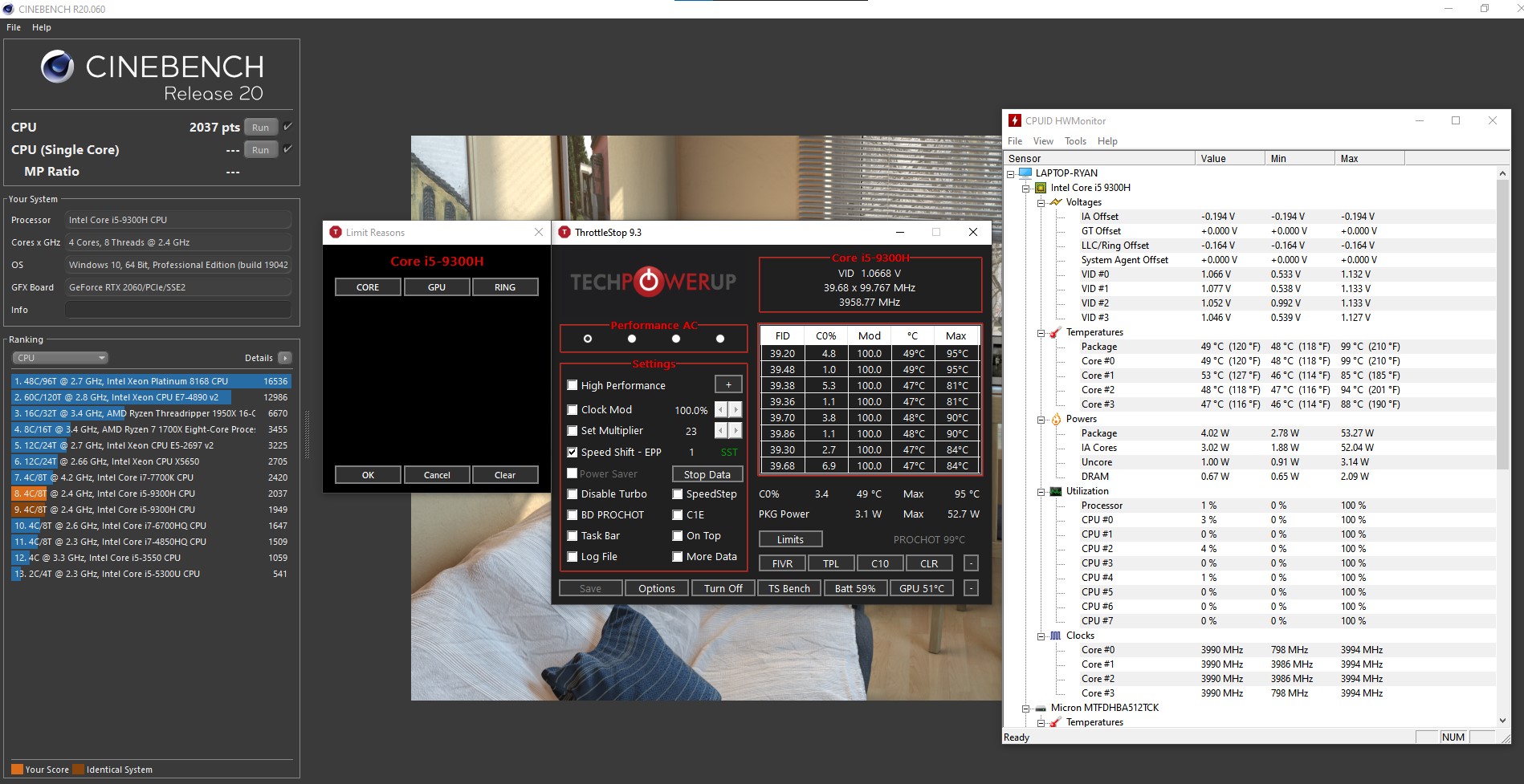Collapse the Micron MTFDHBA512TCK node
Image resolution: width=1524 pixels, height=784 pixels.
click(x=1025, y=708)
